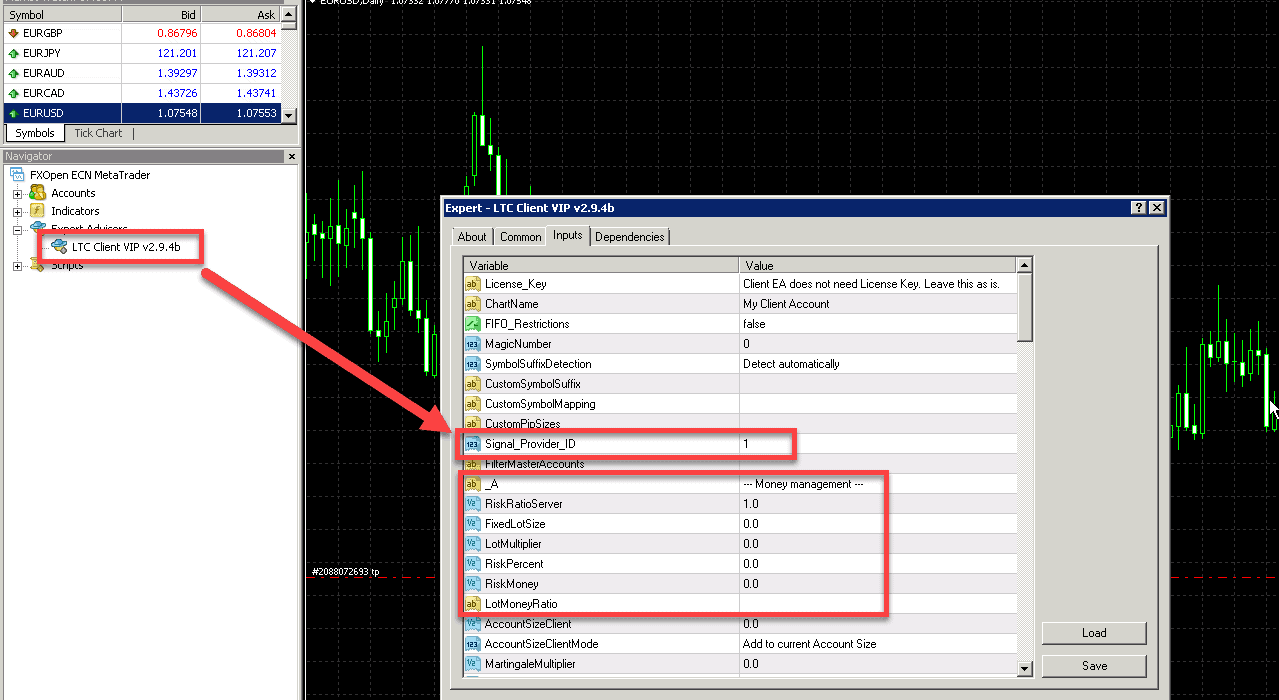Click the inputs list scroll-up arrow
Image resolution: width=1279 pixels, height=700 pixels.
coord(1024,265)
